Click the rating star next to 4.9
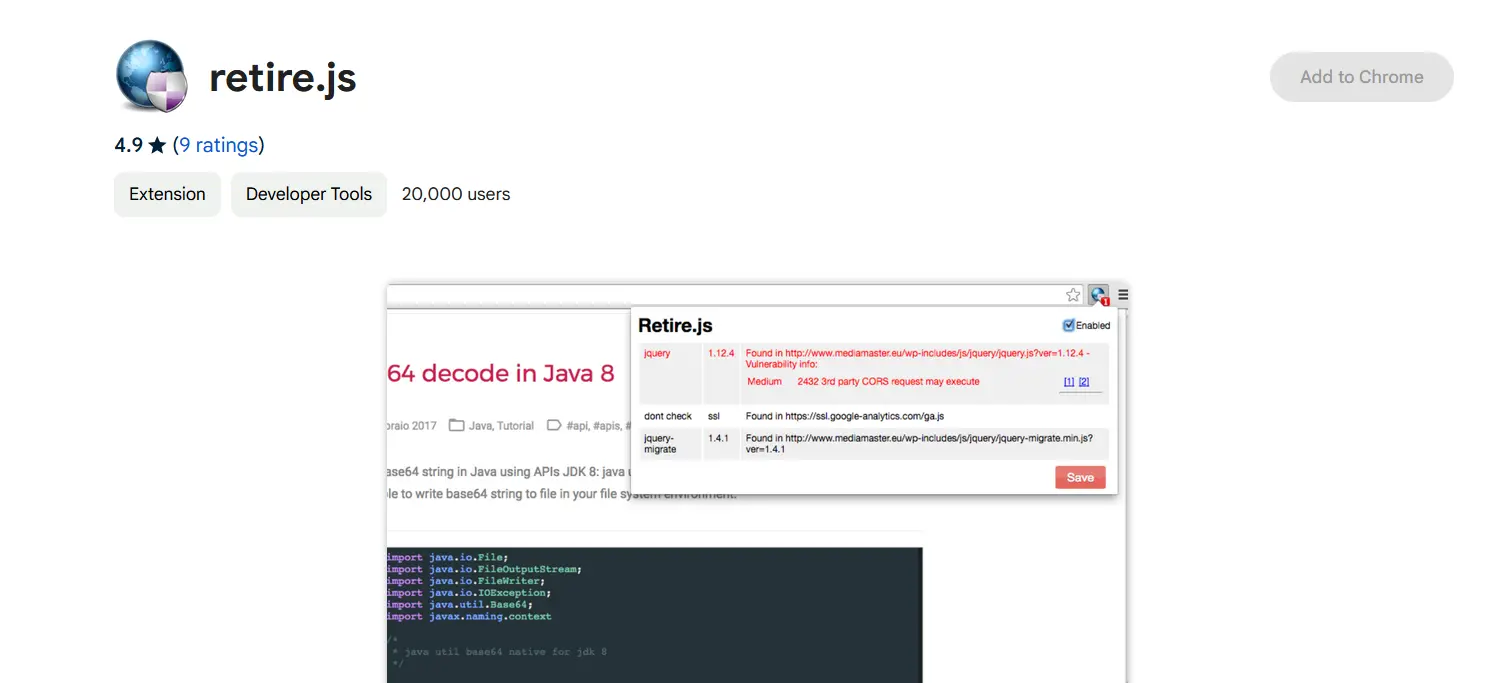 [x=157, y=146]
